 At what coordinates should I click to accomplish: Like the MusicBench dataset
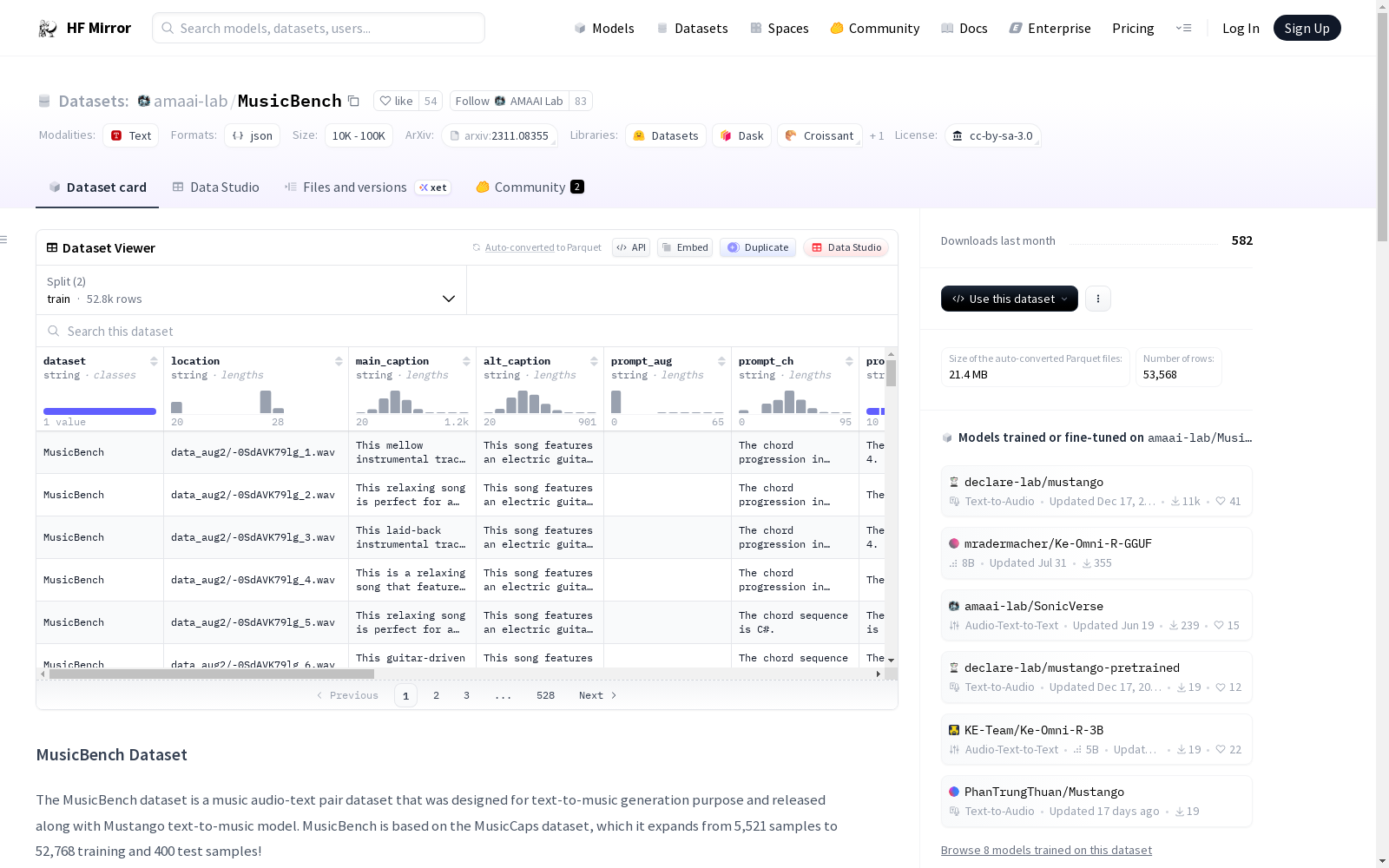click(397, 101)
